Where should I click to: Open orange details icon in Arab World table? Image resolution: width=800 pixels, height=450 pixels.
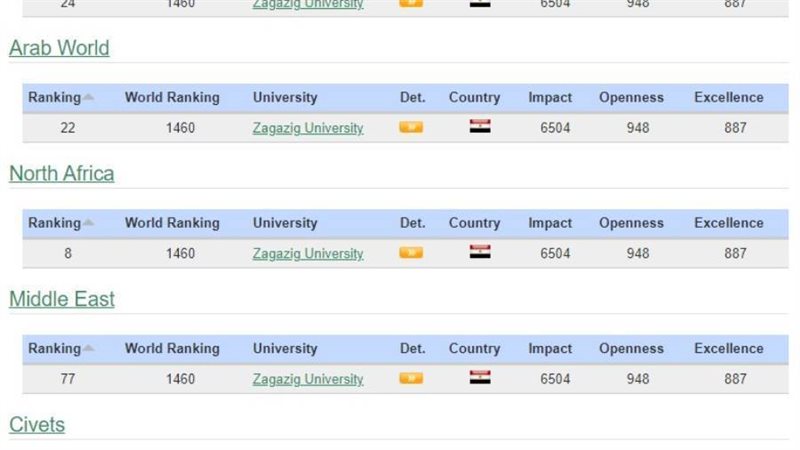click(x=411, y=128)
